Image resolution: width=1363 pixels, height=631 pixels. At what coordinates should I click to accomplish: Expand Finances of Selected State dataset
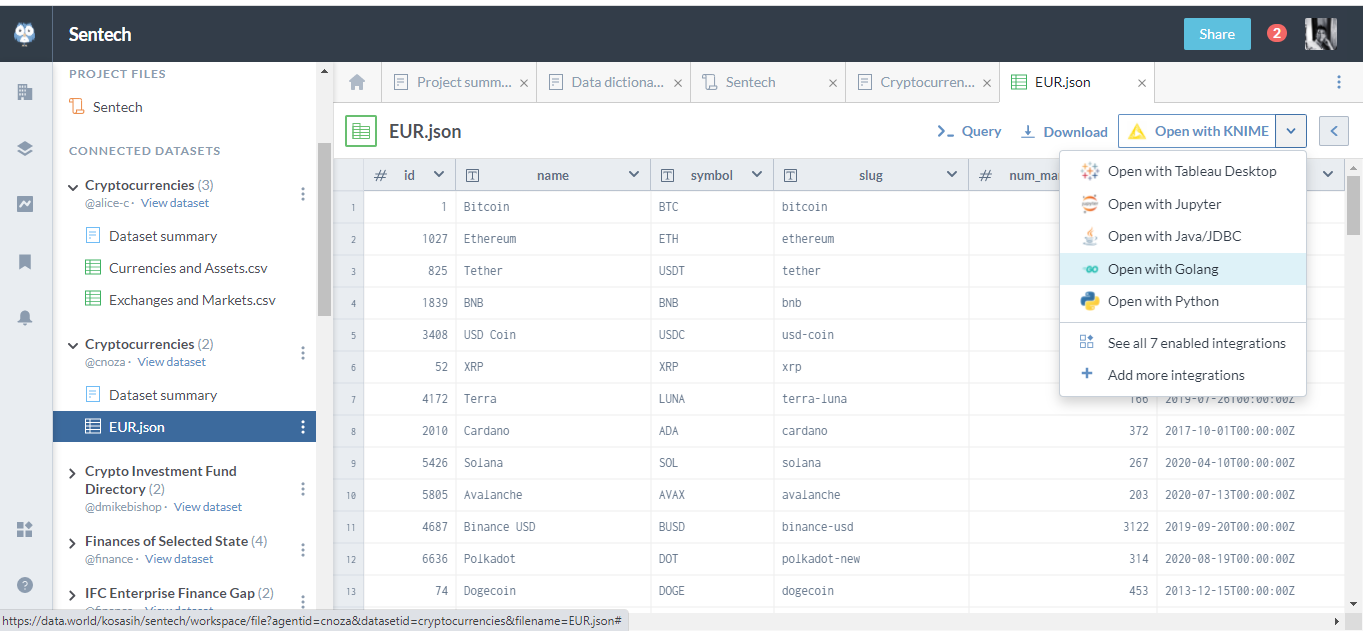(x=73, y=543)
